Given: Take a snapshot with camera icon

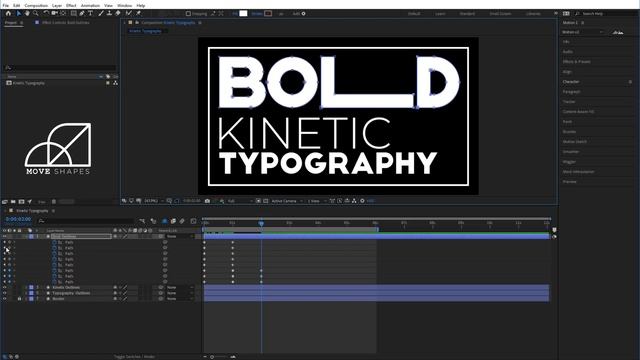Looking at the screenshot, I should [207, 201].
